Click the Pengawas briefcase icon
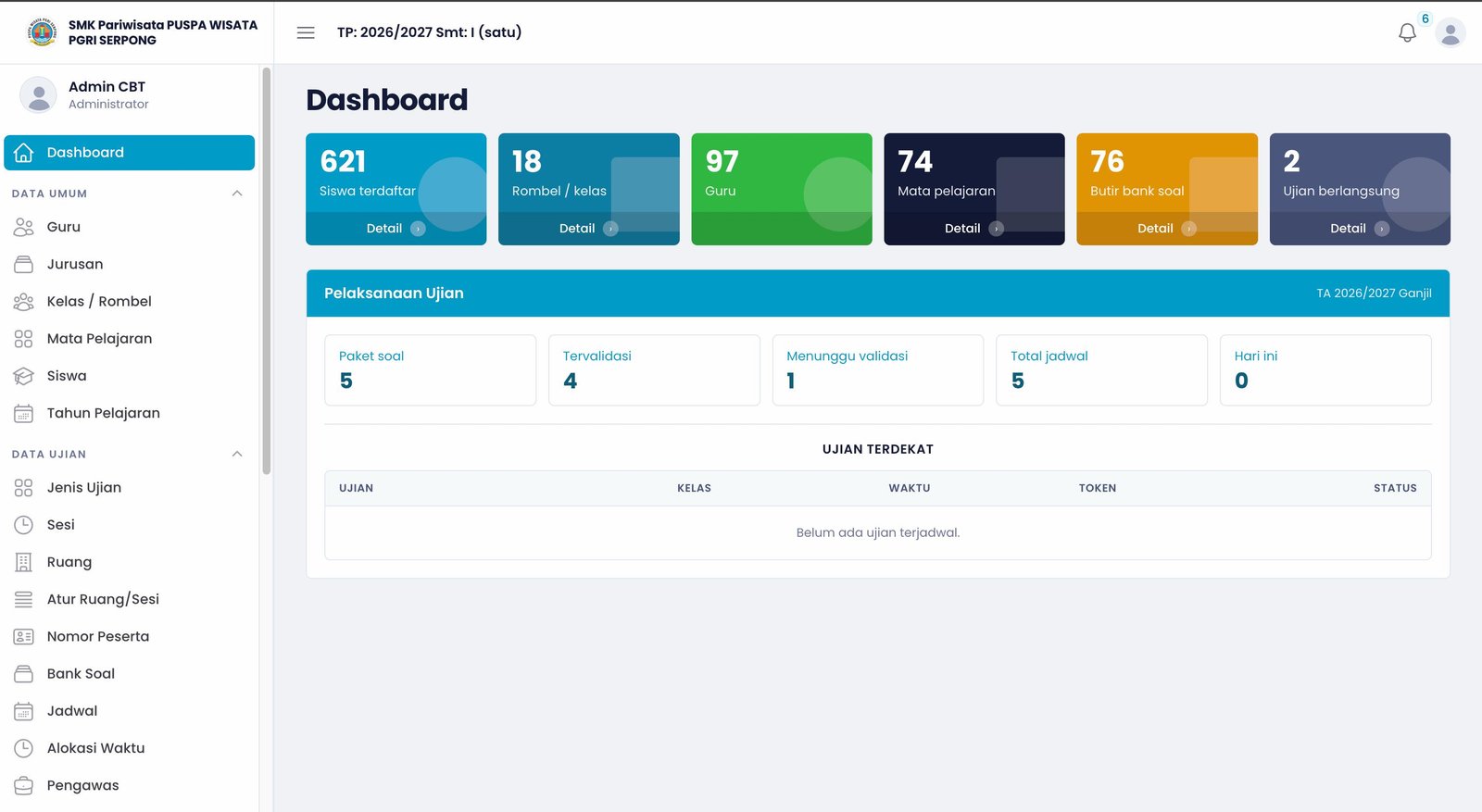This screenshot has height=812, width=1482. pyautogui.click(x=24, y=786)
